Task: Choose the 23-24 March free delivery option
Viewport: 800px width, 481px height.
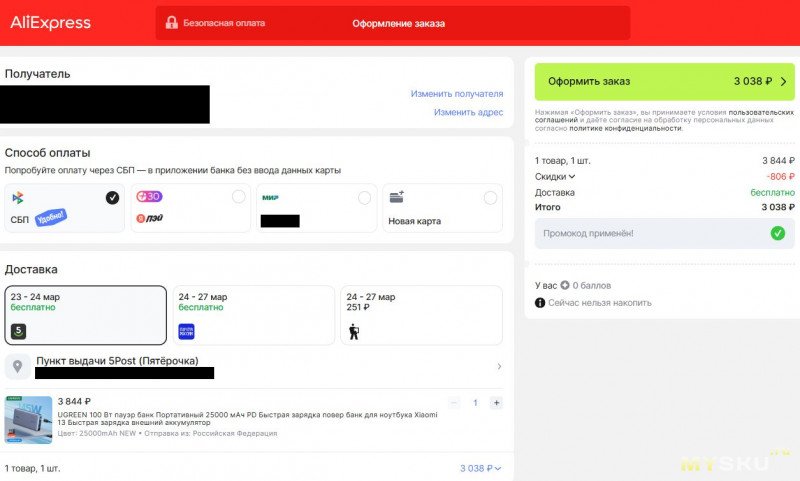Action: pos(85,315)
